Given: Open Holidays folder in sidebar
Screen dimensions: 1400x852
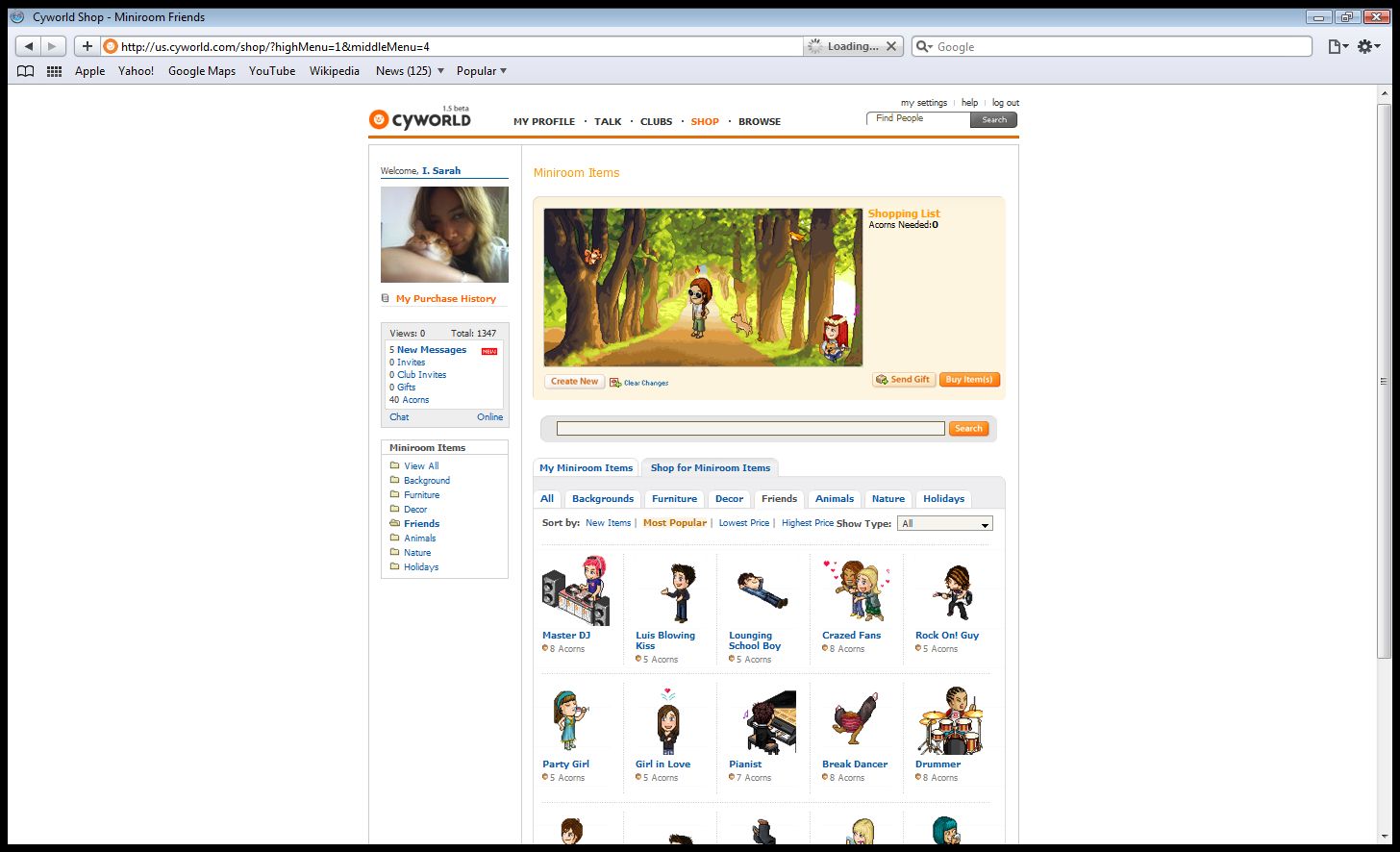Looking at the screenshot, I should click(x=420, y=567).
